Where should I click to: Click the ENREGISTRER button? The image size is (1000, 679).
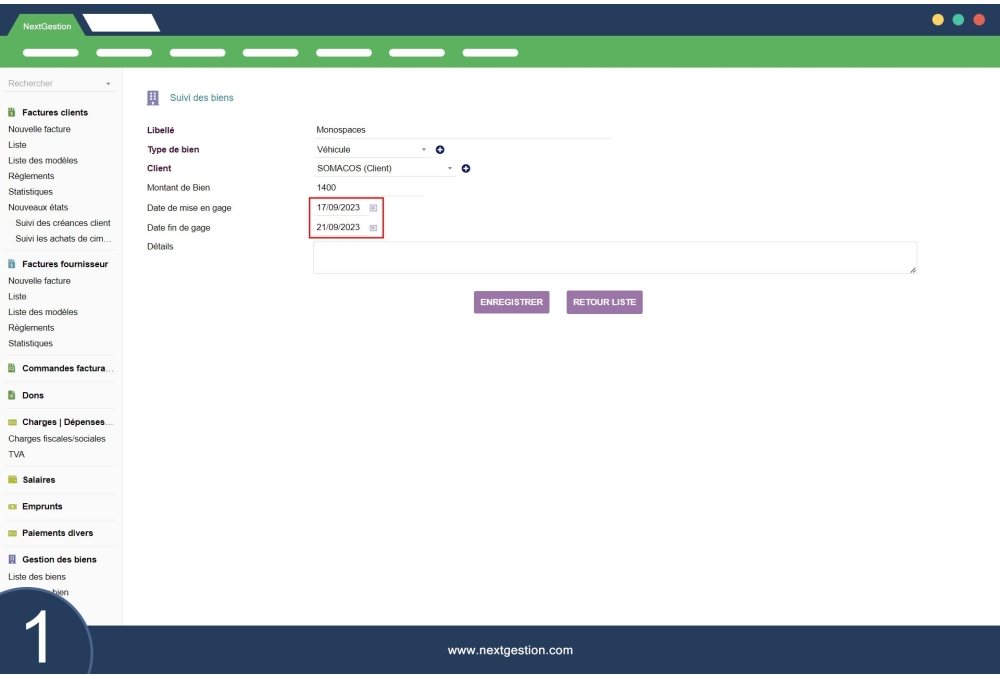(x=513, y=301)
